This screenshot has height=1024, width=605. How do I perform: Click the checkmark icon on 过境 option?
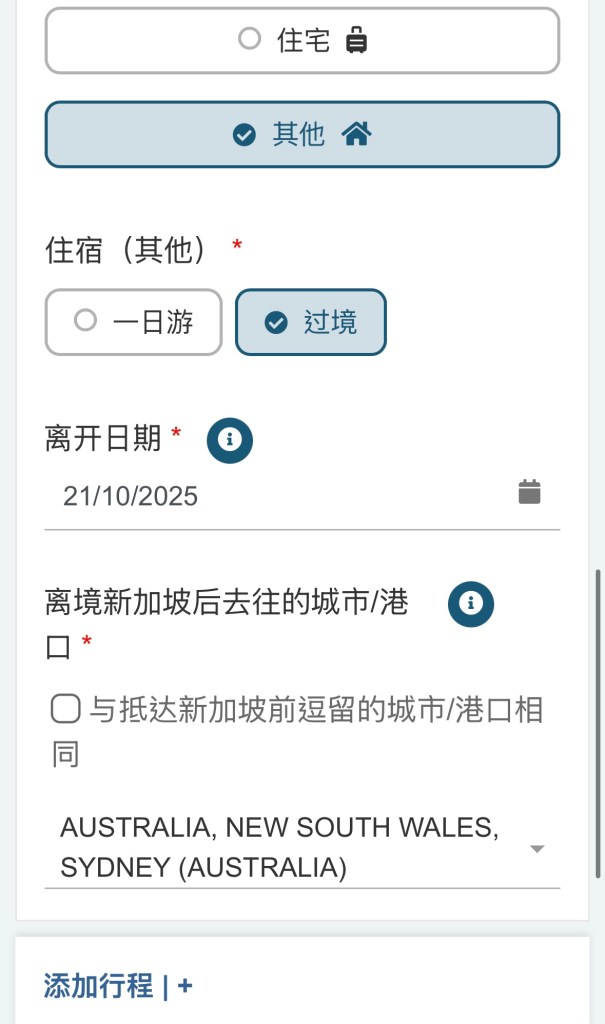click(275, 323)
